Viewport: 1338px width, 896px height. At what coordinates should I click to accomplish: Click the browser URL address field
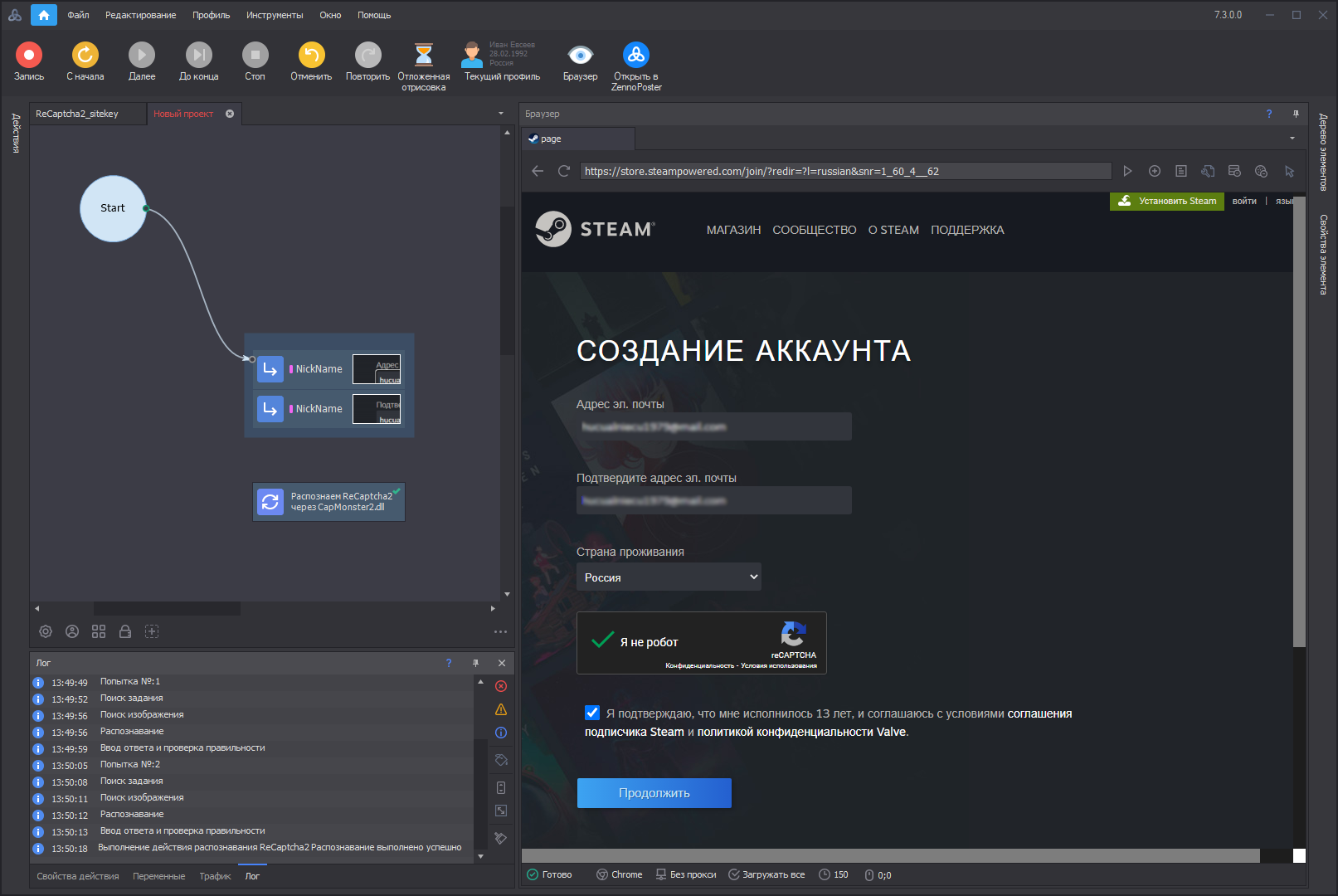pyautogui.click(x=844, y=171)
